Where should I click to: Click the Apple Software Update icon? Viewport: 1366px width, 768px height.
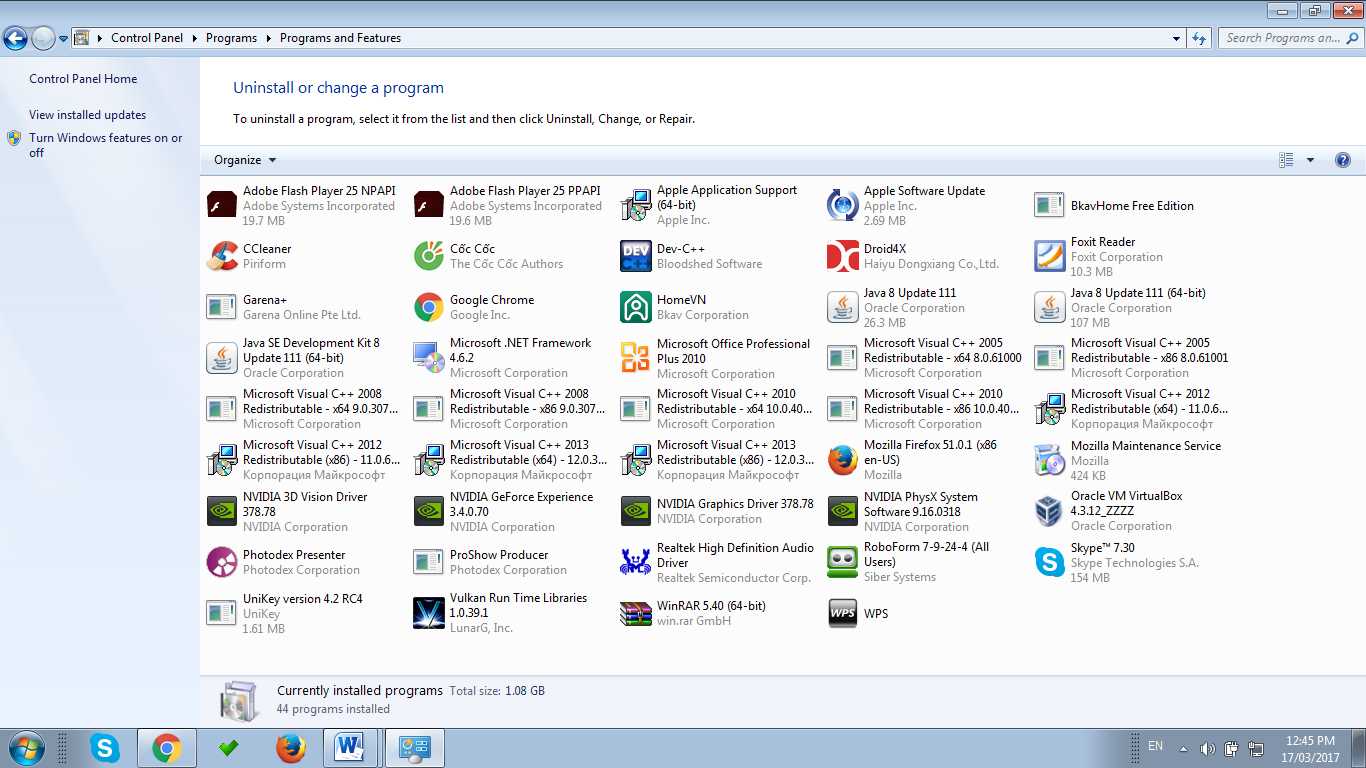(x=842, y=205)
